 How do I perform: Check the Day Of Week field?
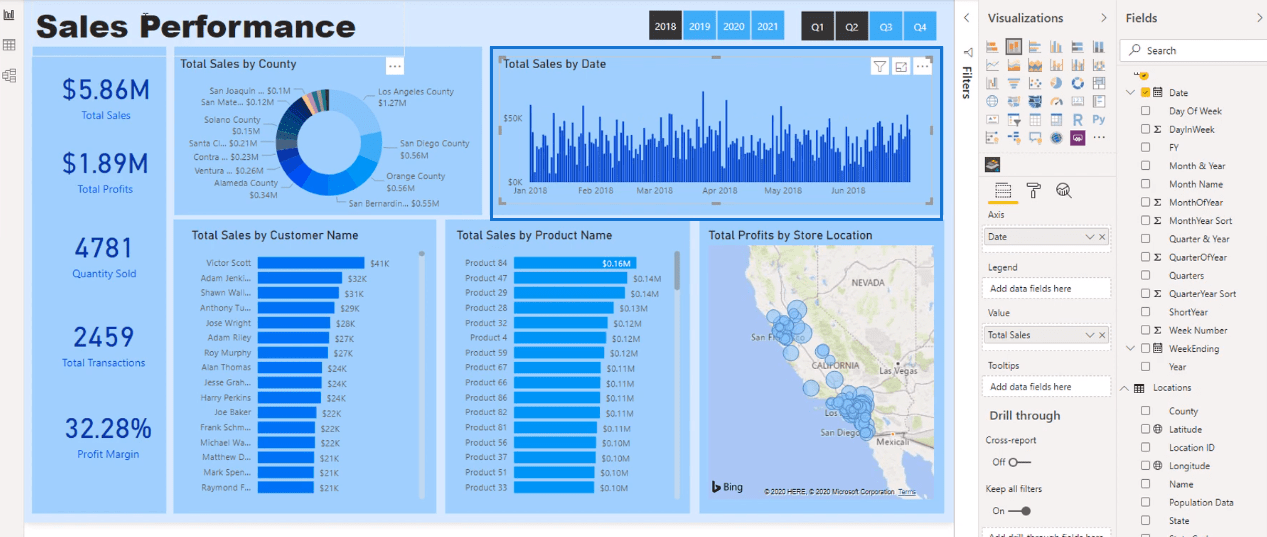point(1146,111)
